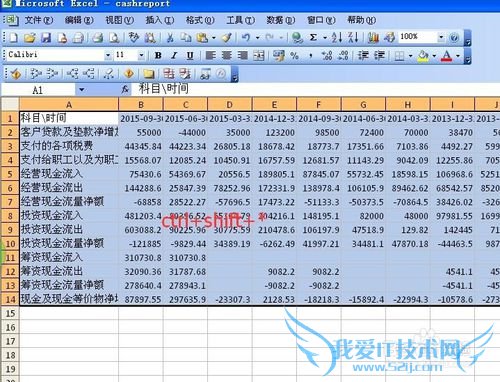
Task: Open the fill color palette arrow
Action: (434, 56)
